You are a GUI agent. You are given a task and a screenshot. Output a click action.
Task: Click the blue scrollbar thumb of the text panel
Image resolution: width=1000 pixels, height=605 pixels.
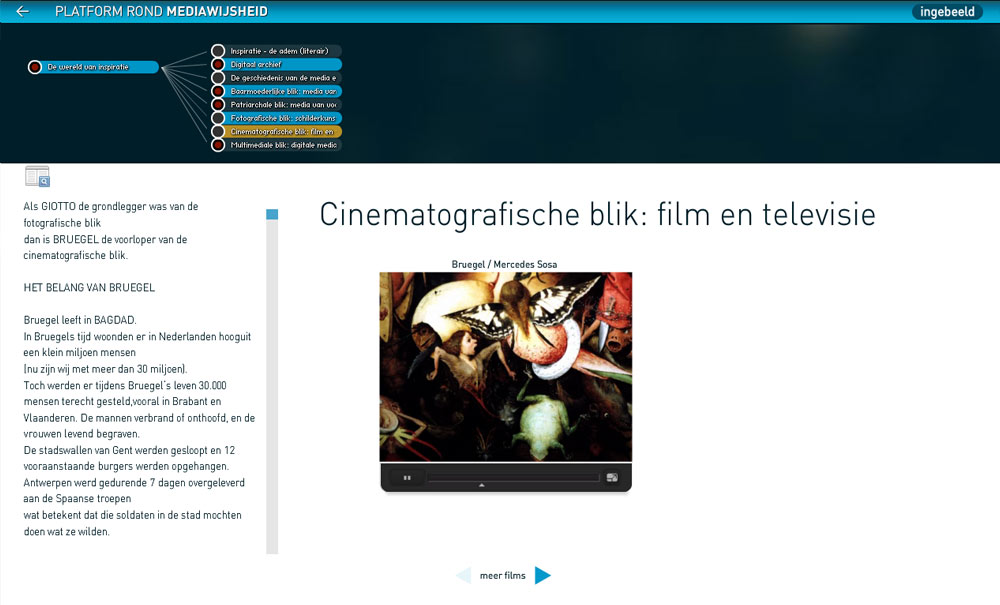point(272,214)
